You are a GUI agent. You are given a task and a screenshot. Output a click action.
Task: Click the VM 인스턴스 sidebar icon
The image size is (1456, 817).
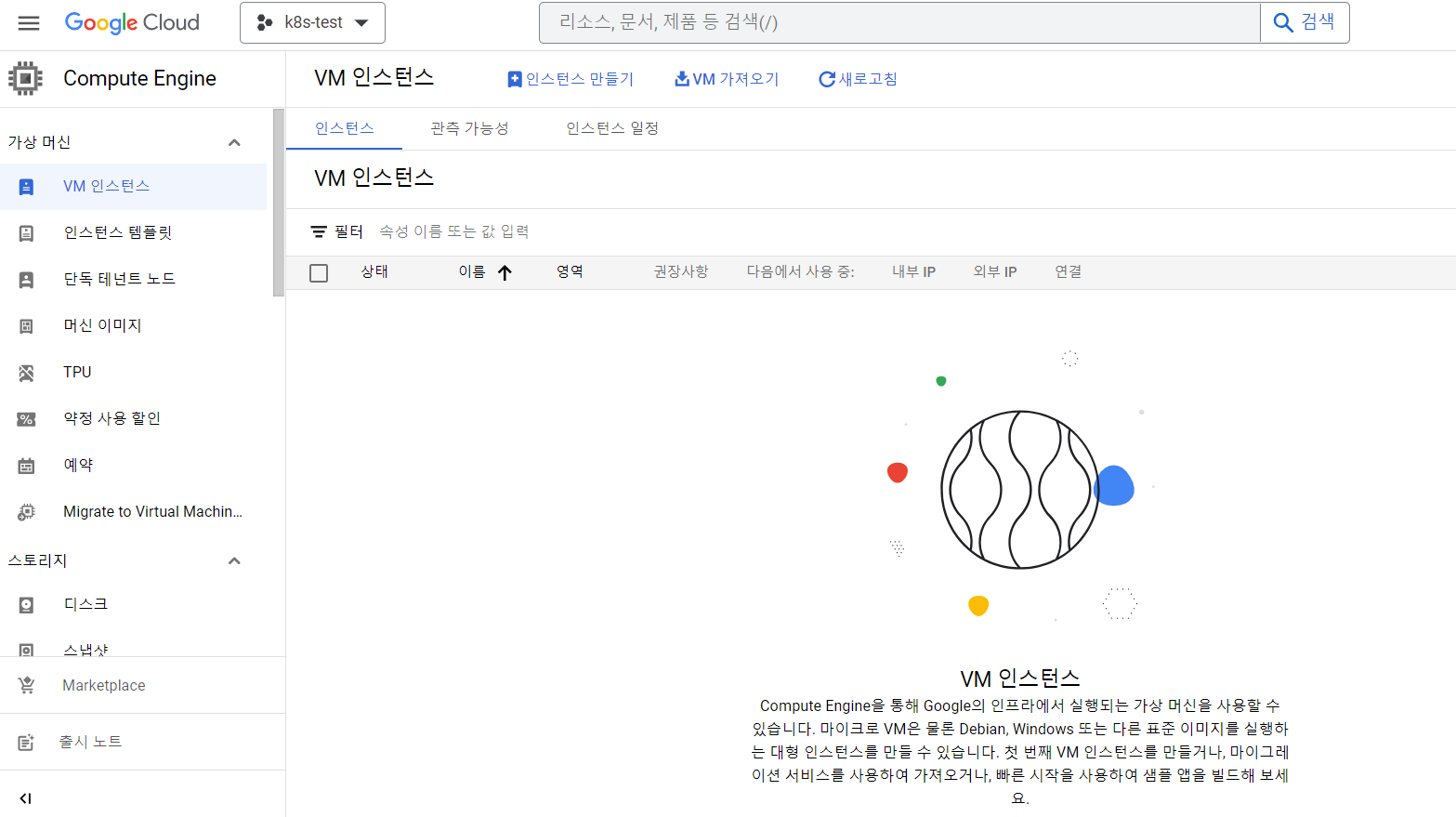(26, 187)
